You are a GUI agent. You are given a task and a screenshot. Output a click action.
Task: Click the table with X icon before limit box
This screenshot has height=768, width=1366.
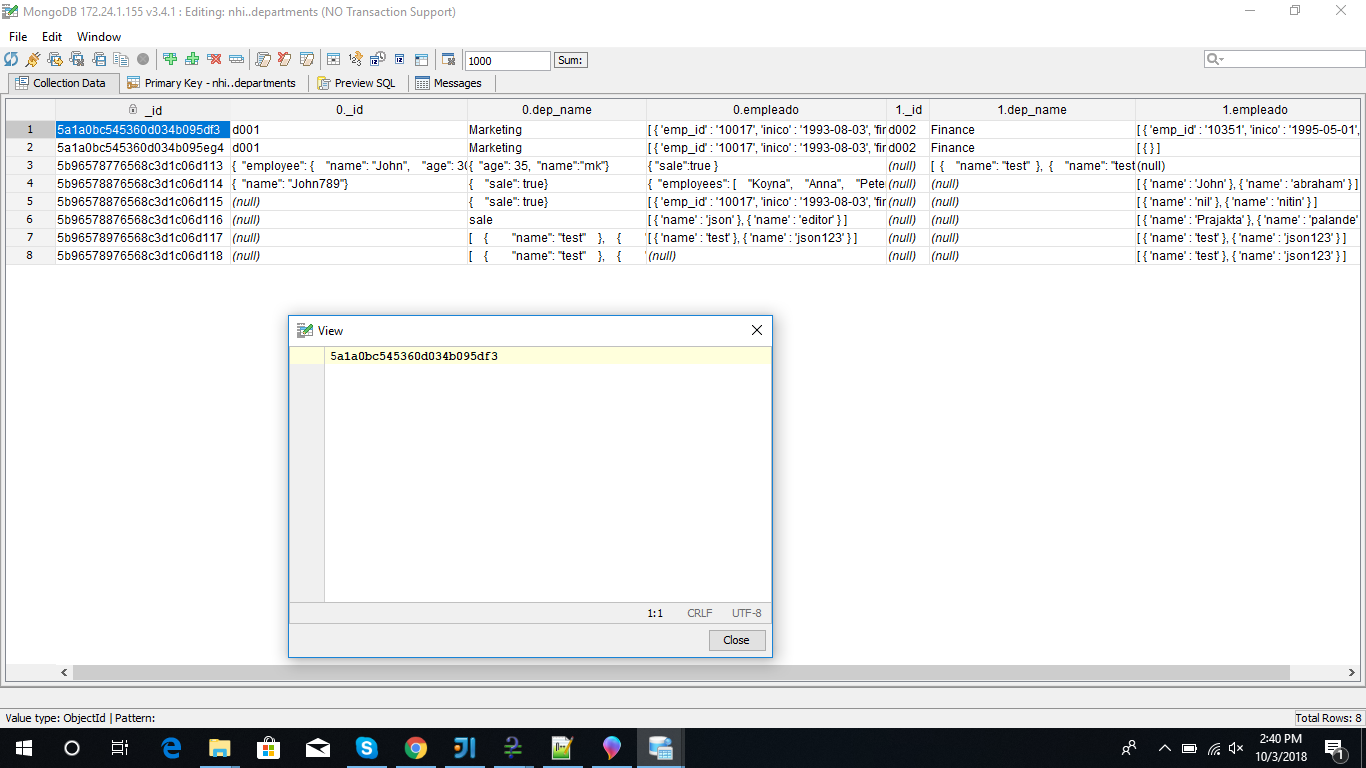point(448,59)
